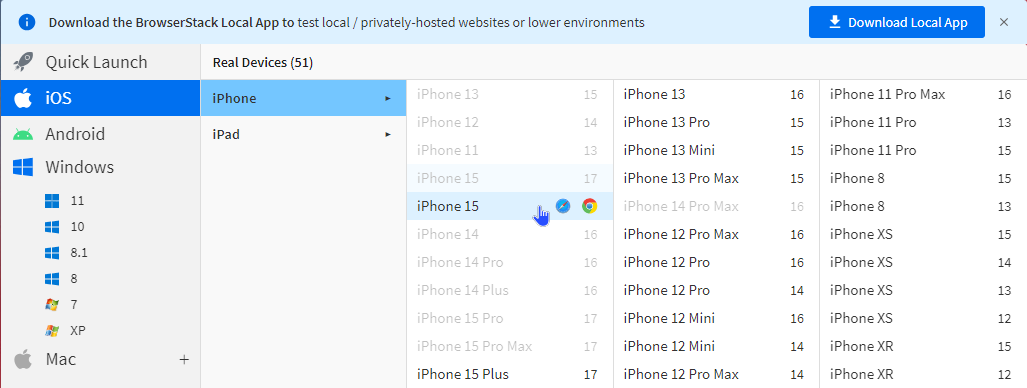The image size is (1027, 388).
Task: Expand the iPhone device submenu arrow
Action: pos(388,98)
